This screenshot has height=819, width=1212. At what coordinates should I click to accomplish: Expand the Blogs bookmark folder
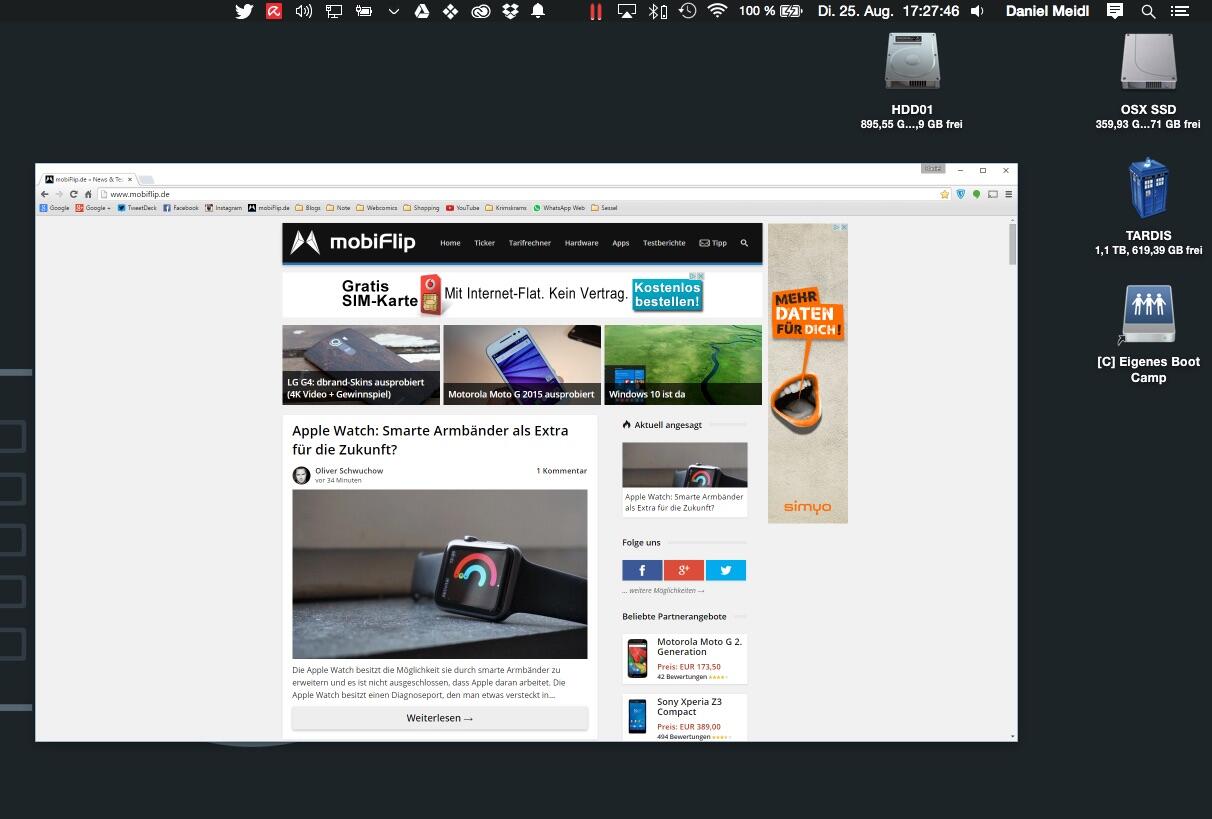[308, 208]
